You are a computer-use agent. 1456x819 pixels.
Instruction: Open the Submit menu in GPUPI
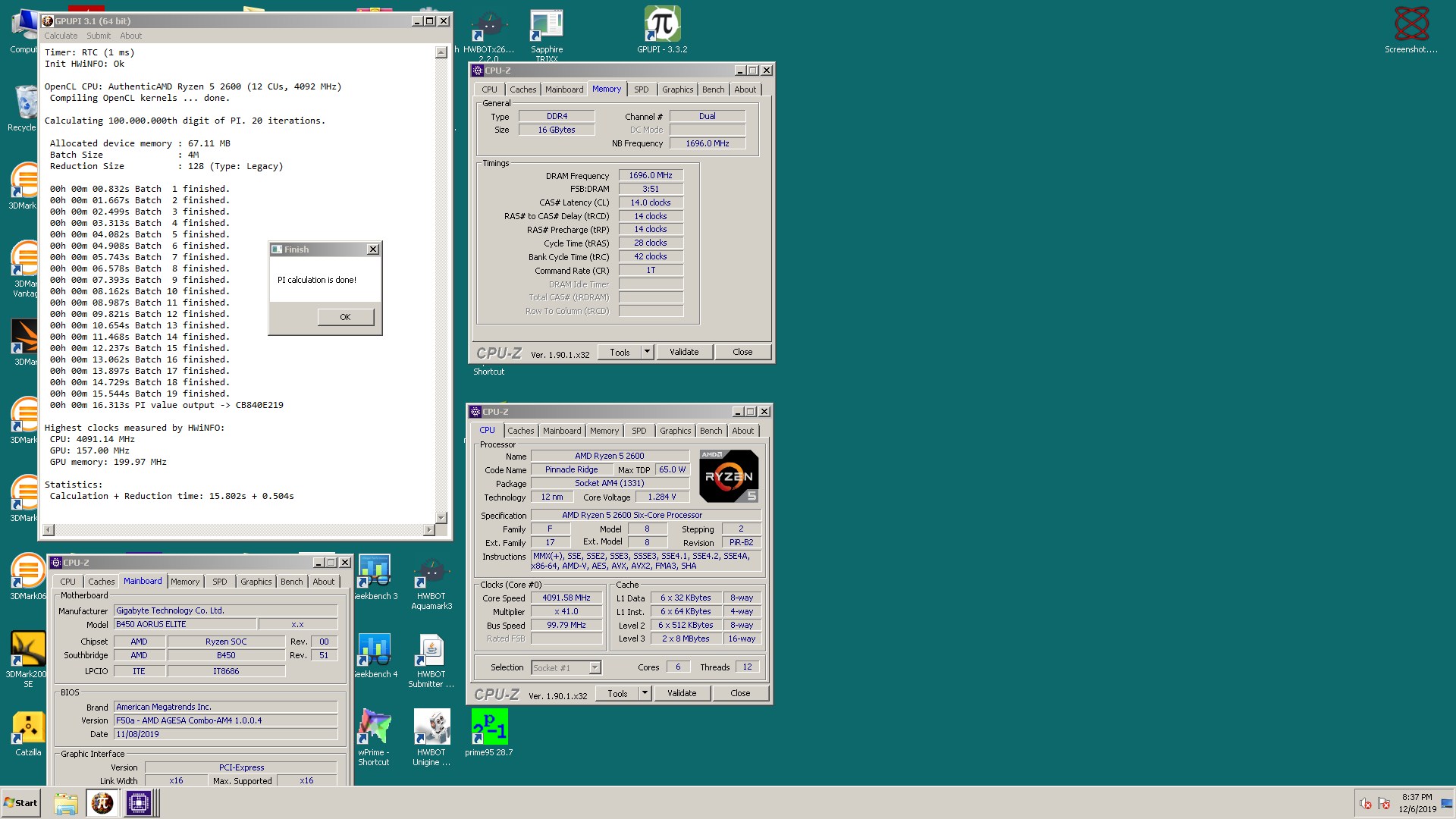point(99,36)
